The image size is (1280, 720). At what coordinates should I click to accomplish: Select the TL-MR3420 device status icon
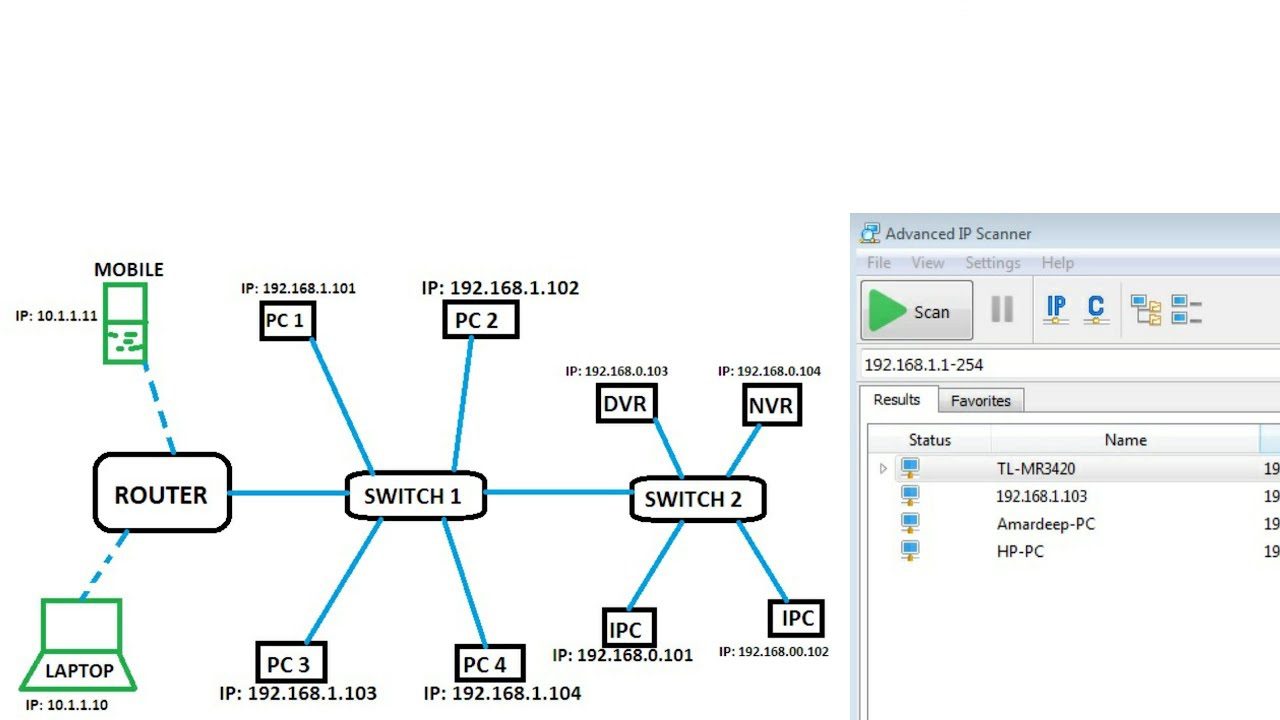tap(910, 468)
